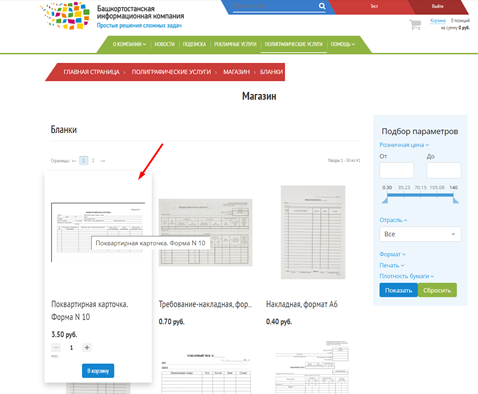Click the right price slider handle
Image resolution: width=478 pixels, height=394 pixels.
click(x=456, y=200)
